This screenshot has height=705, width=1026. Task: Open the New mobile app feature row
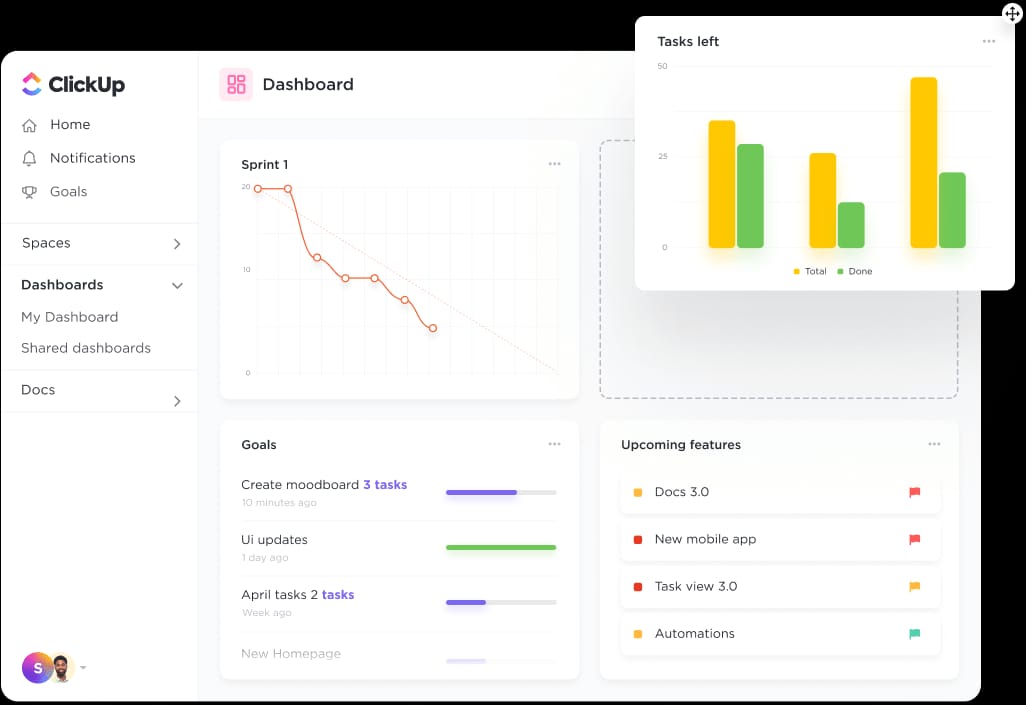780,539
